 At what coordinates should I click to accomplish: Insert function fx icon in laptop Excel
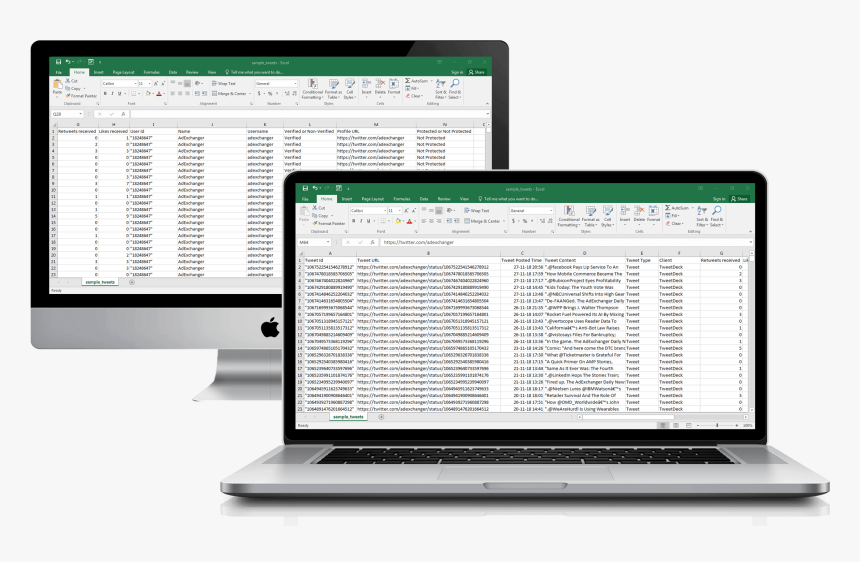[372, 242]
